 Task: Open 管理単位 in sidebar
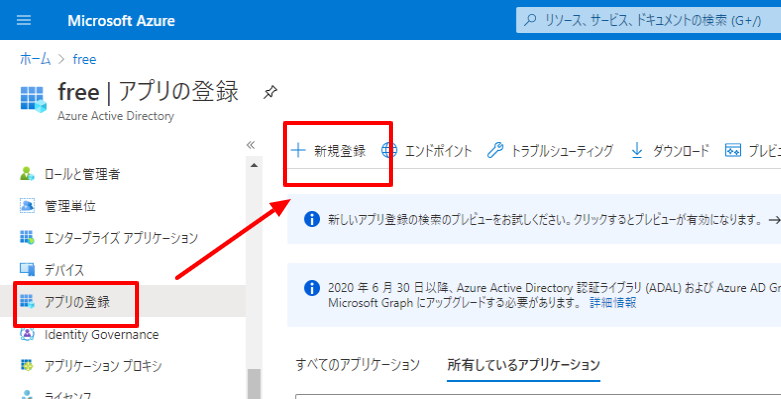coord(70,206)
